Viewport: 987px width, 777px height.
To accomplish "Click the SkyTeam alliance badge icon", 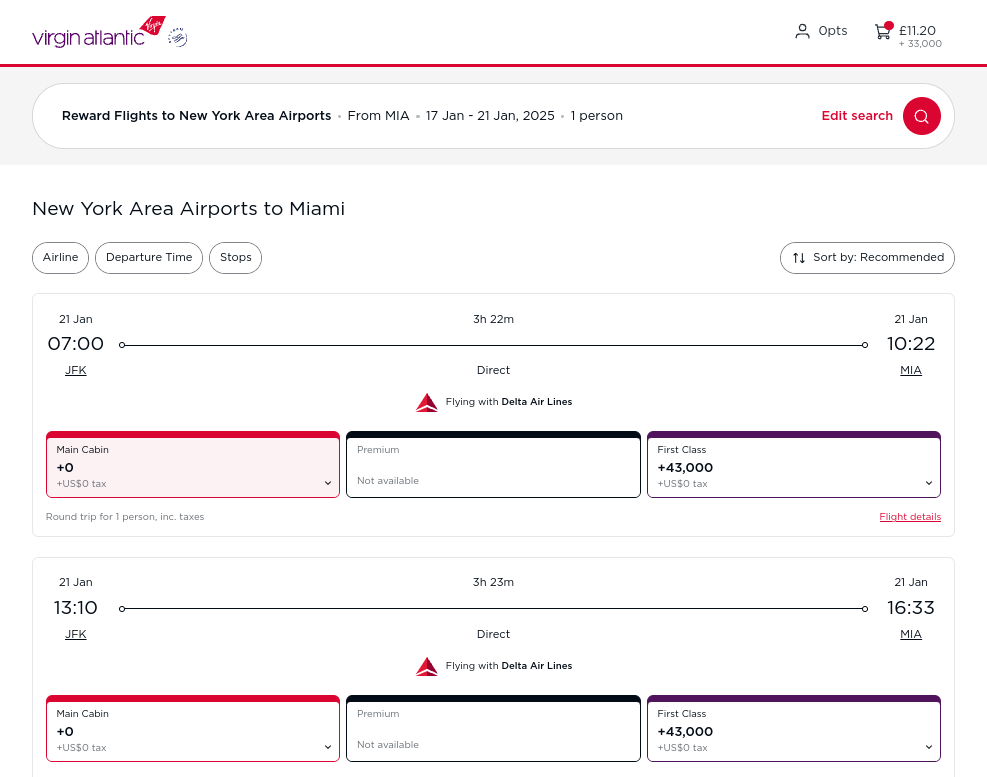I will click(x=178, y=38).
